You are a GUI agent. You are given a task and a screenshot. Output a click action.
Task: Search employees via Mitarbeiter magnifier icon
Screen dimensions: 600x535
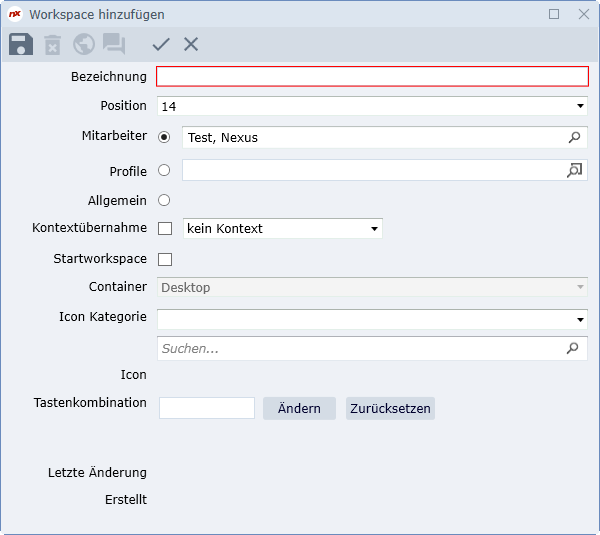pyautogui.click(x=574, y=138)
